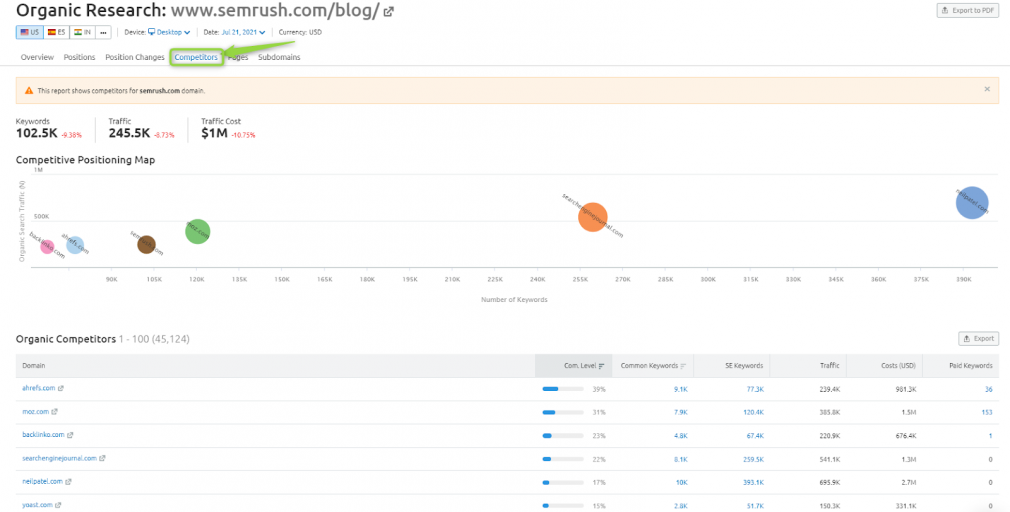Click the SE Keywords column header
Screen dimensions: 1010x512
click(730, 366)
